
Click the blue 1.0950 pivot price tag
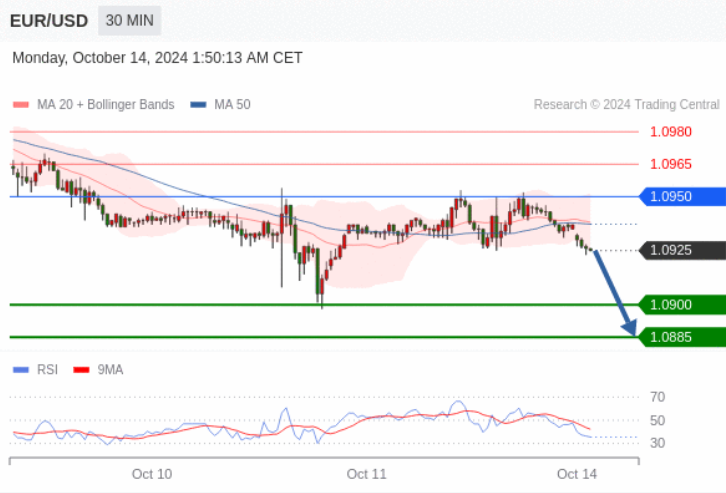(682, 196)
